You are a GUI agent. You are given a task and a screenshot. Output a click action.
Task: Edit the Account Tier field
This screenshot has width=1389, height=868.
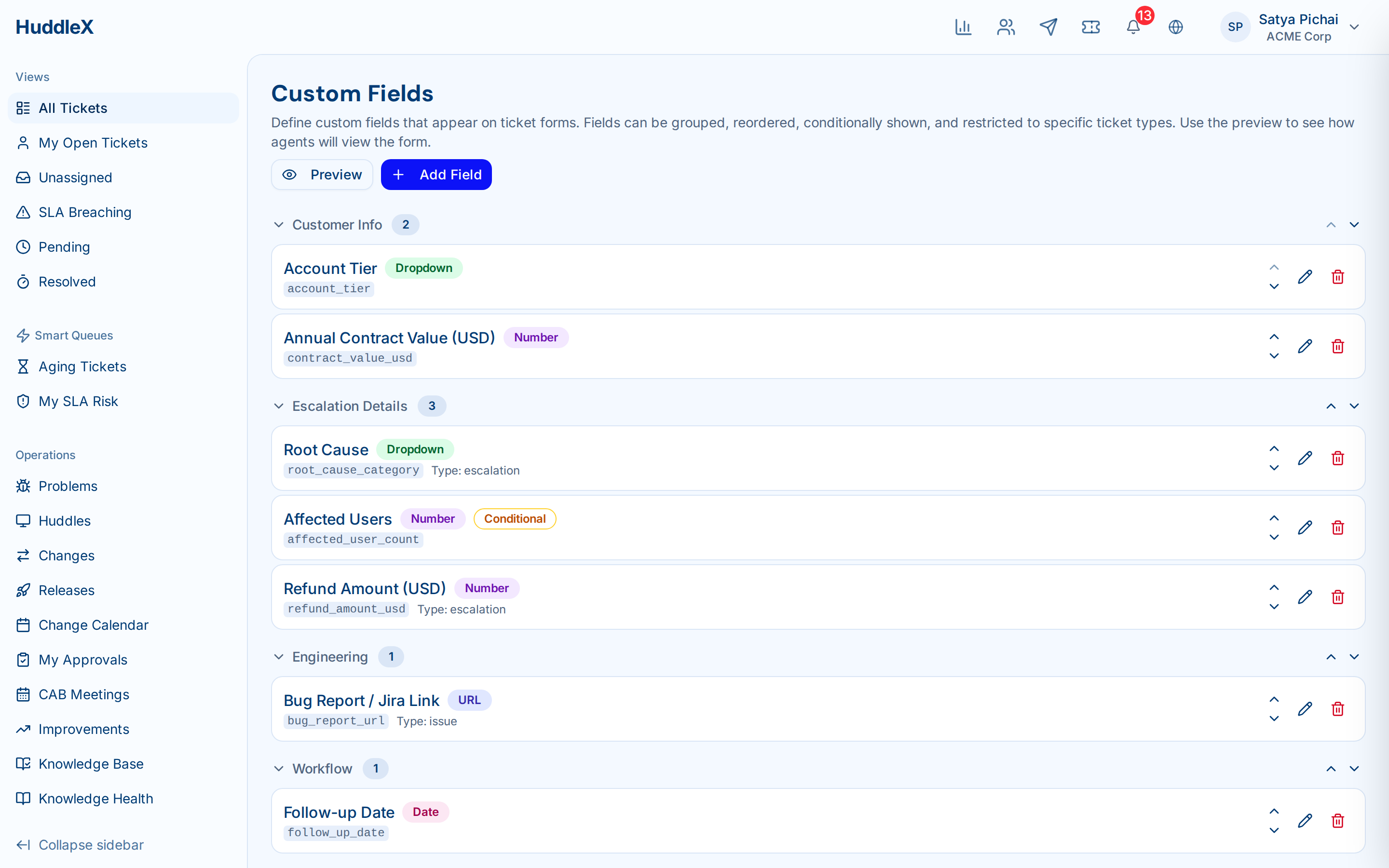click(1305, 277)
